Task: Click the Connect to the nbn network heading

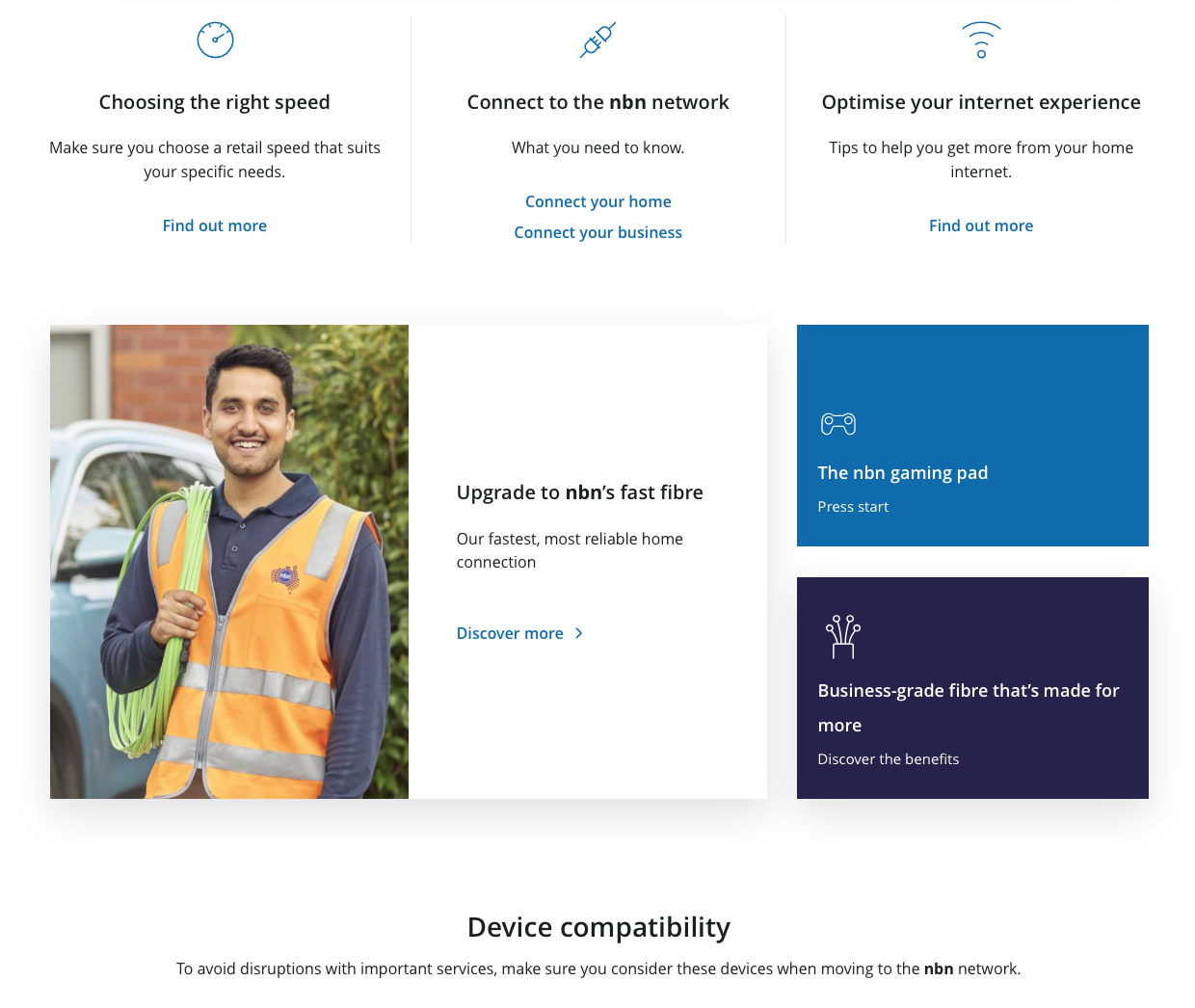Action: 597,102
